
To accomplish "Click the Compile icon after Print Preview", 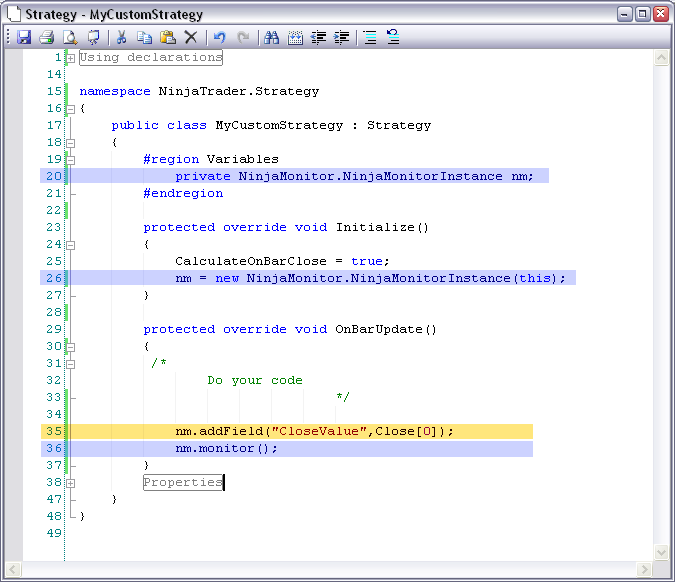I will [x=93, y=37].
